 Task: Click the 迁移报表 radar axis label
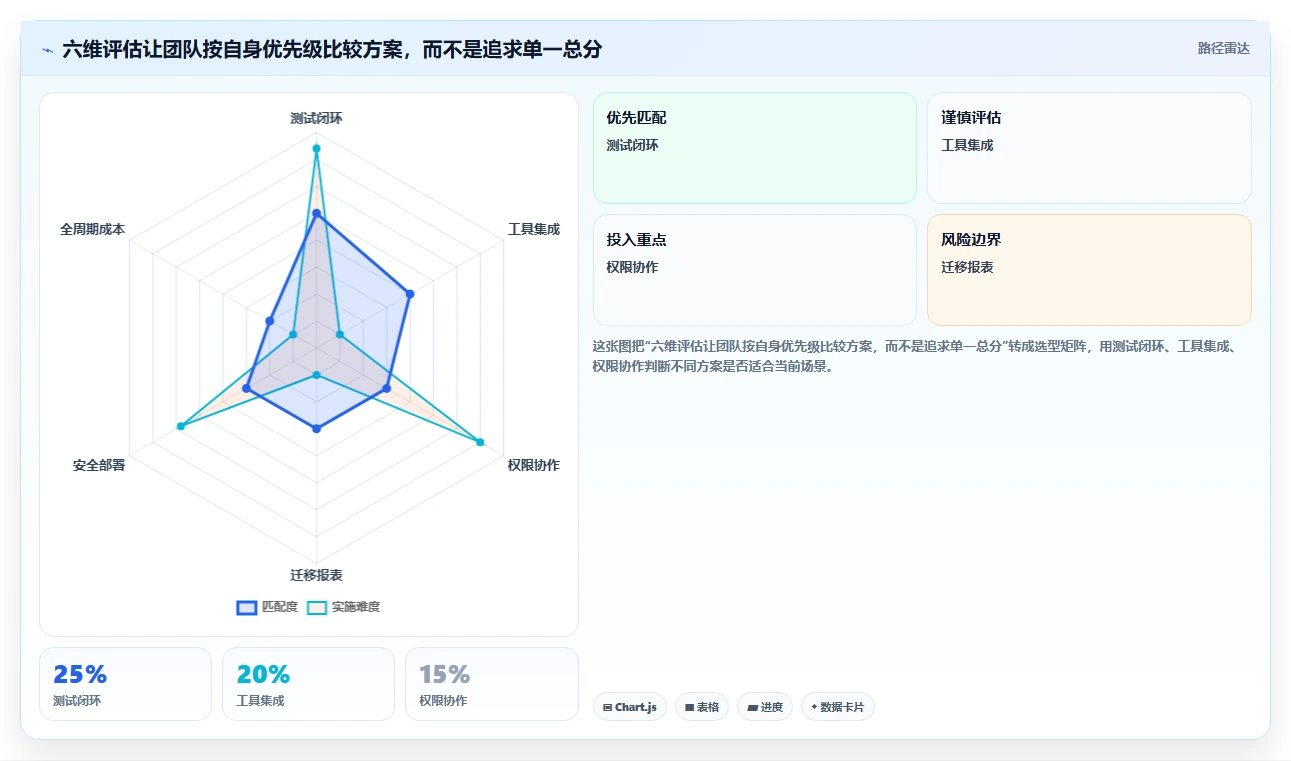[316, 575]
